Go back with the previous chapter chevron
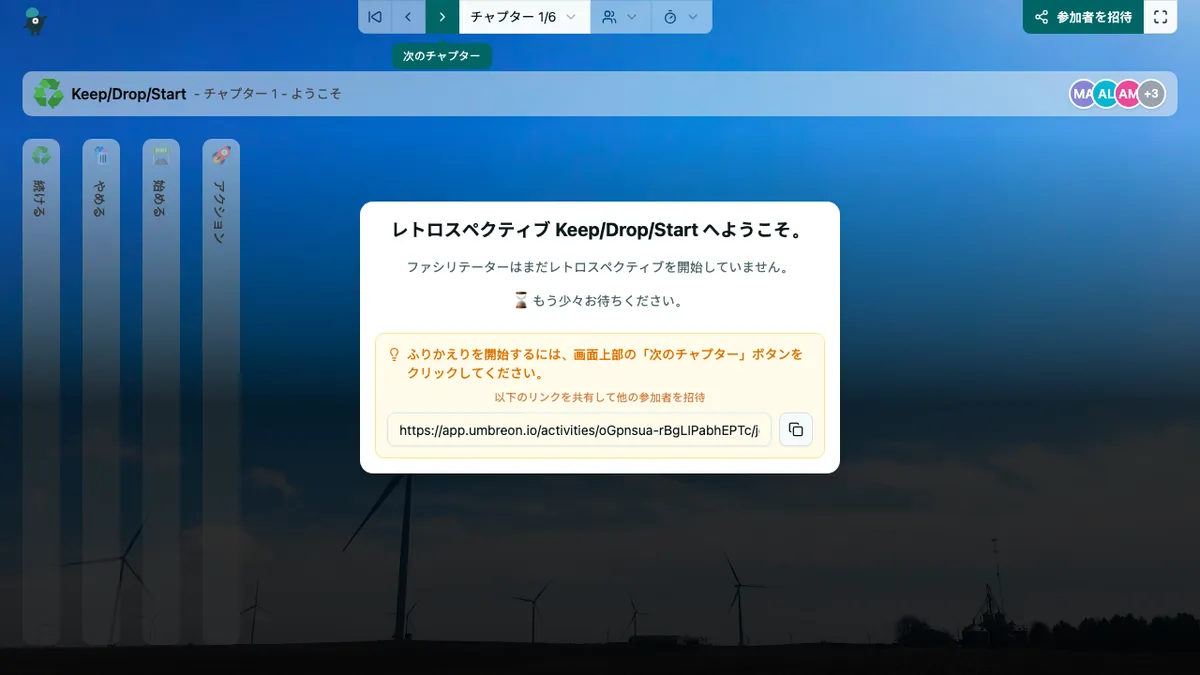 406,16
